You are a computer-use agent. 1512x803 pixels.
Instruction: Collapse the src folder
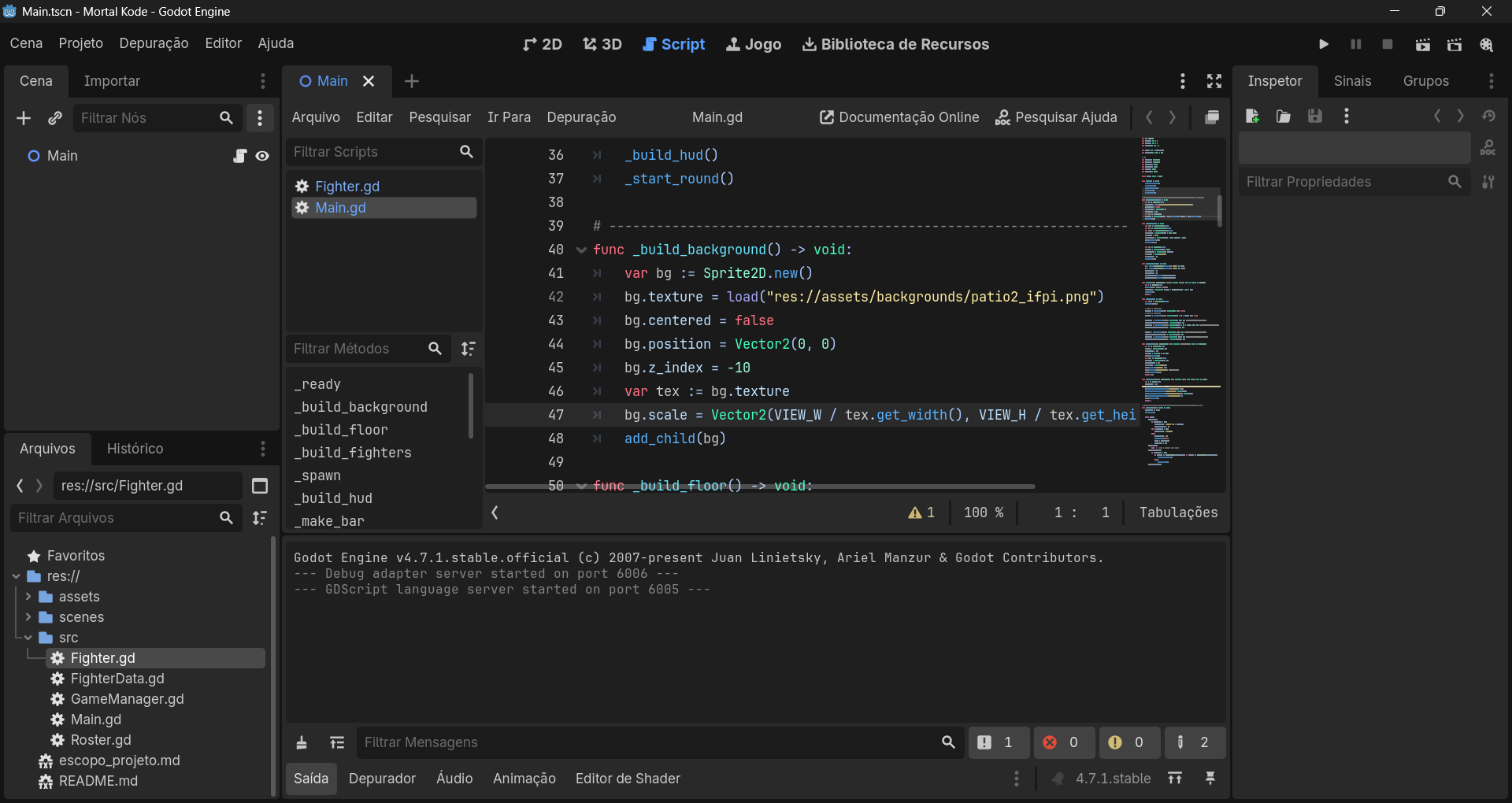[28, 638]
